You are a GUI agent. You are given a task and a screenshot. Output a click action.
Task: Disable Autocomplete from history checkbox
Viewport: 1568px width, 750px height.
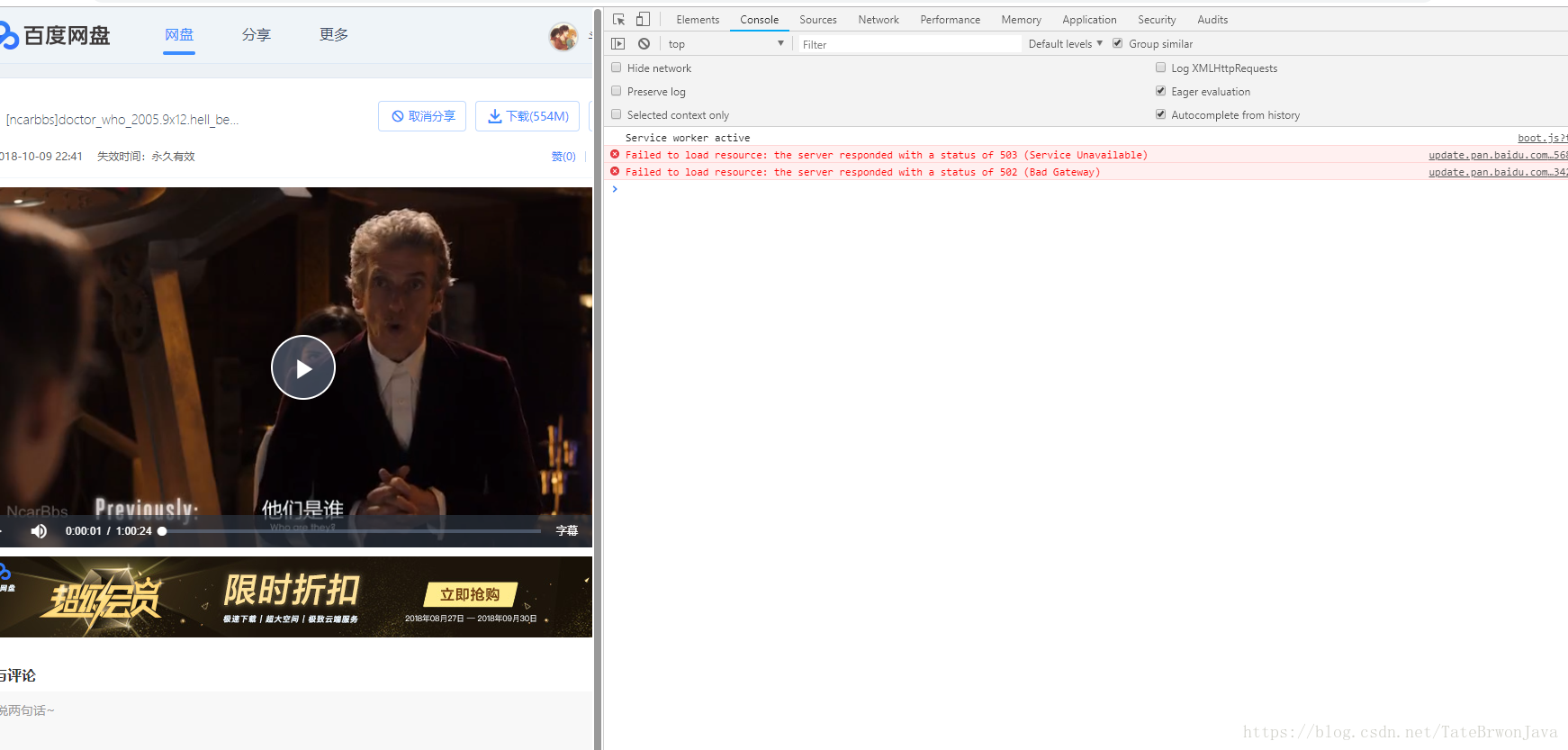click(1160, 114)
